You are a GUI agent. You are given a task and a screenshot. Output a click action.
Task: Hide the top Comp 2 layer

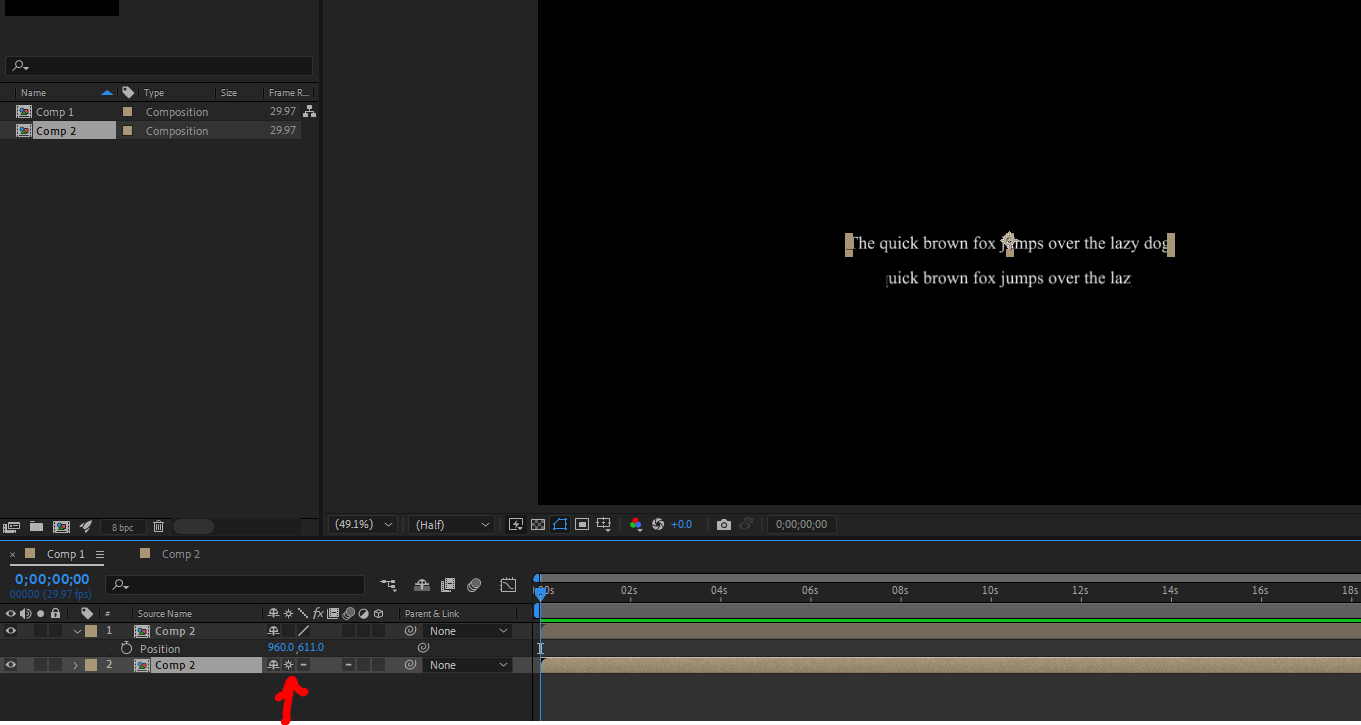(10, 630)
